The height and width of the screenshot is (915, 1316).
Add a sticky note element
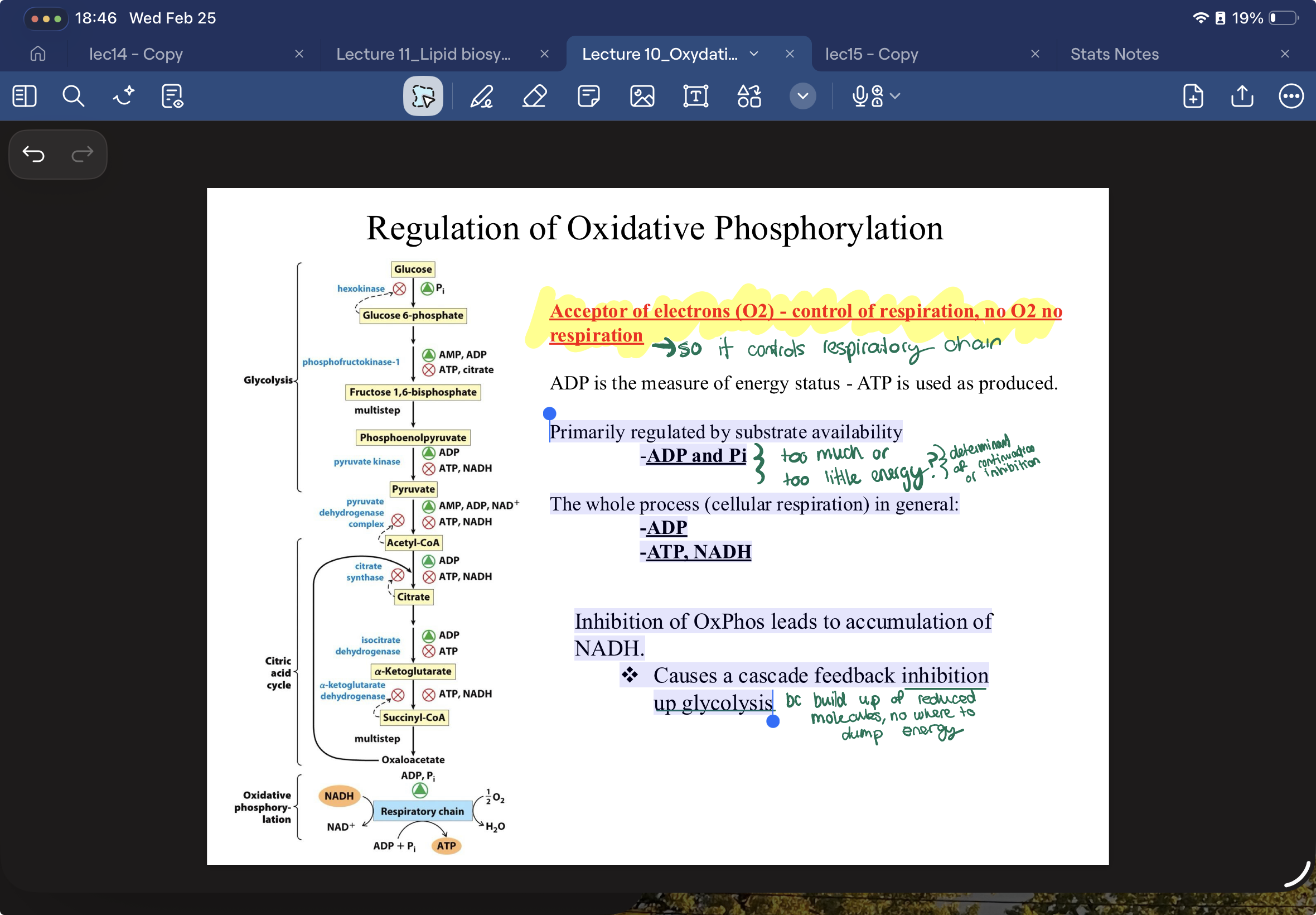(588, 96)
